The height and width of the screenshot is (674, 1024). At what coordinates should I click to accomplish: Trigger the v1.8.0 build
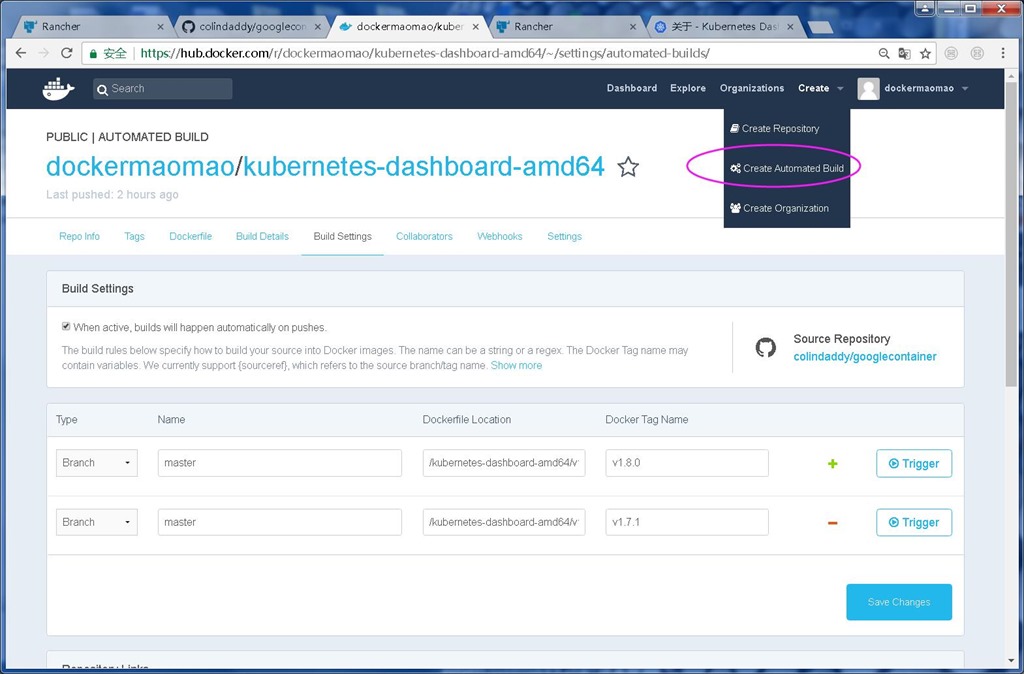[914, 463]
